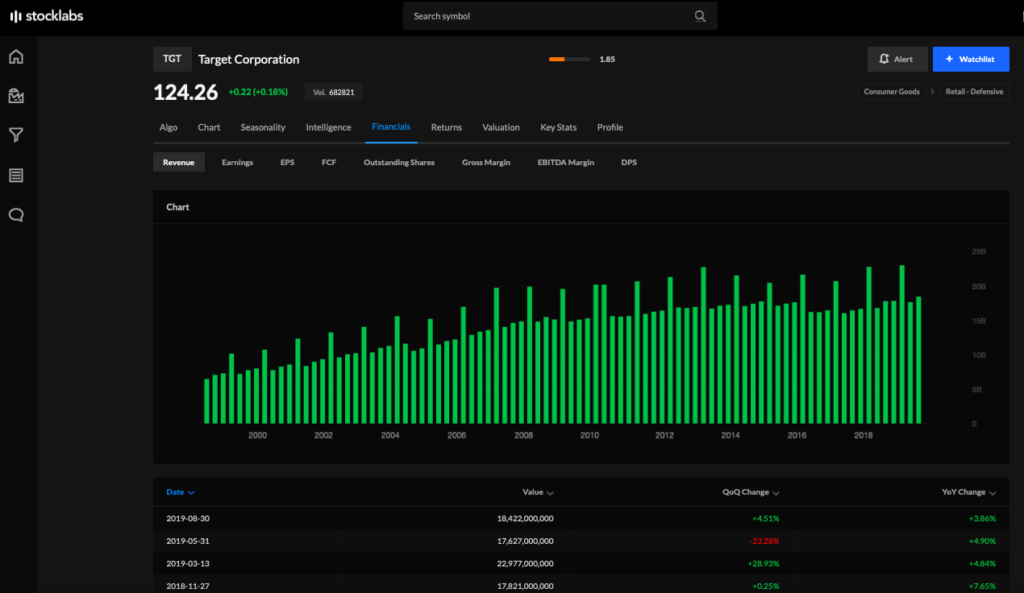Click the +4.90% YoY change

coord(982,541)
